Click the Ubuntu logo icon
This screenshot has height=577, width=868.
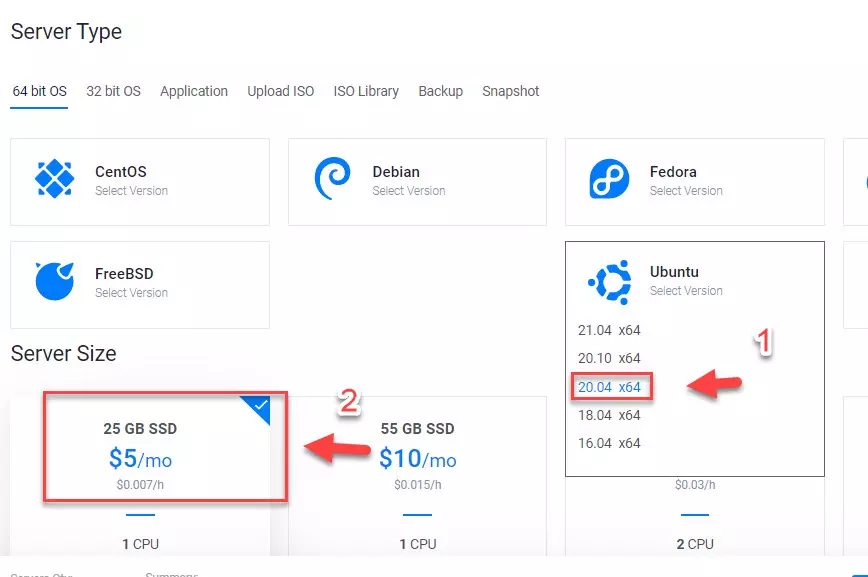pos(611,282)
